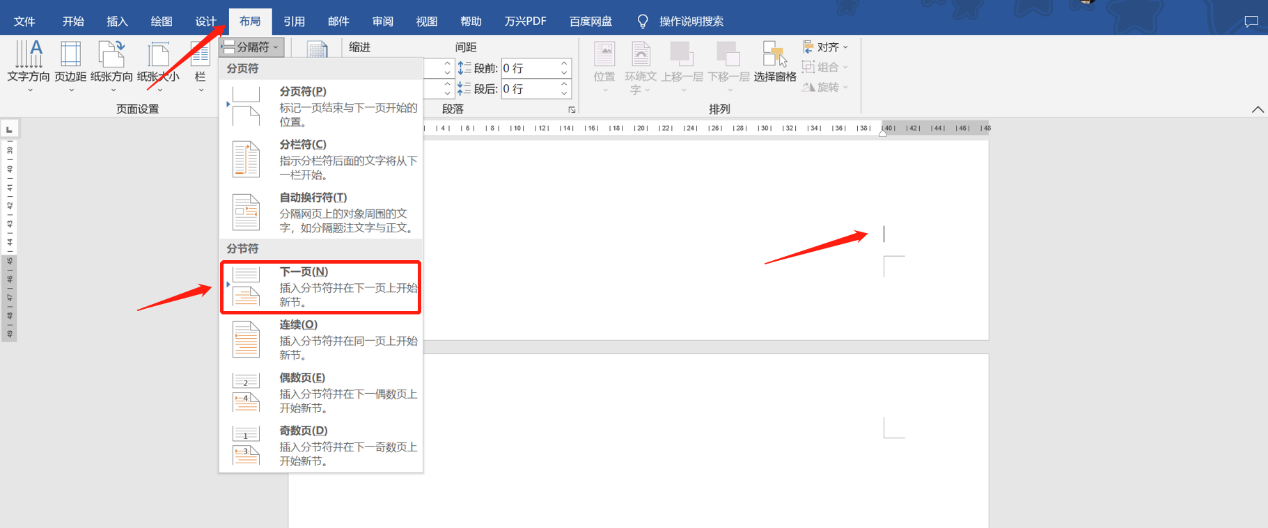Click the 连续(O) continuous break icon
Viewport: 1268px width, 528px height.
point(246,339)
